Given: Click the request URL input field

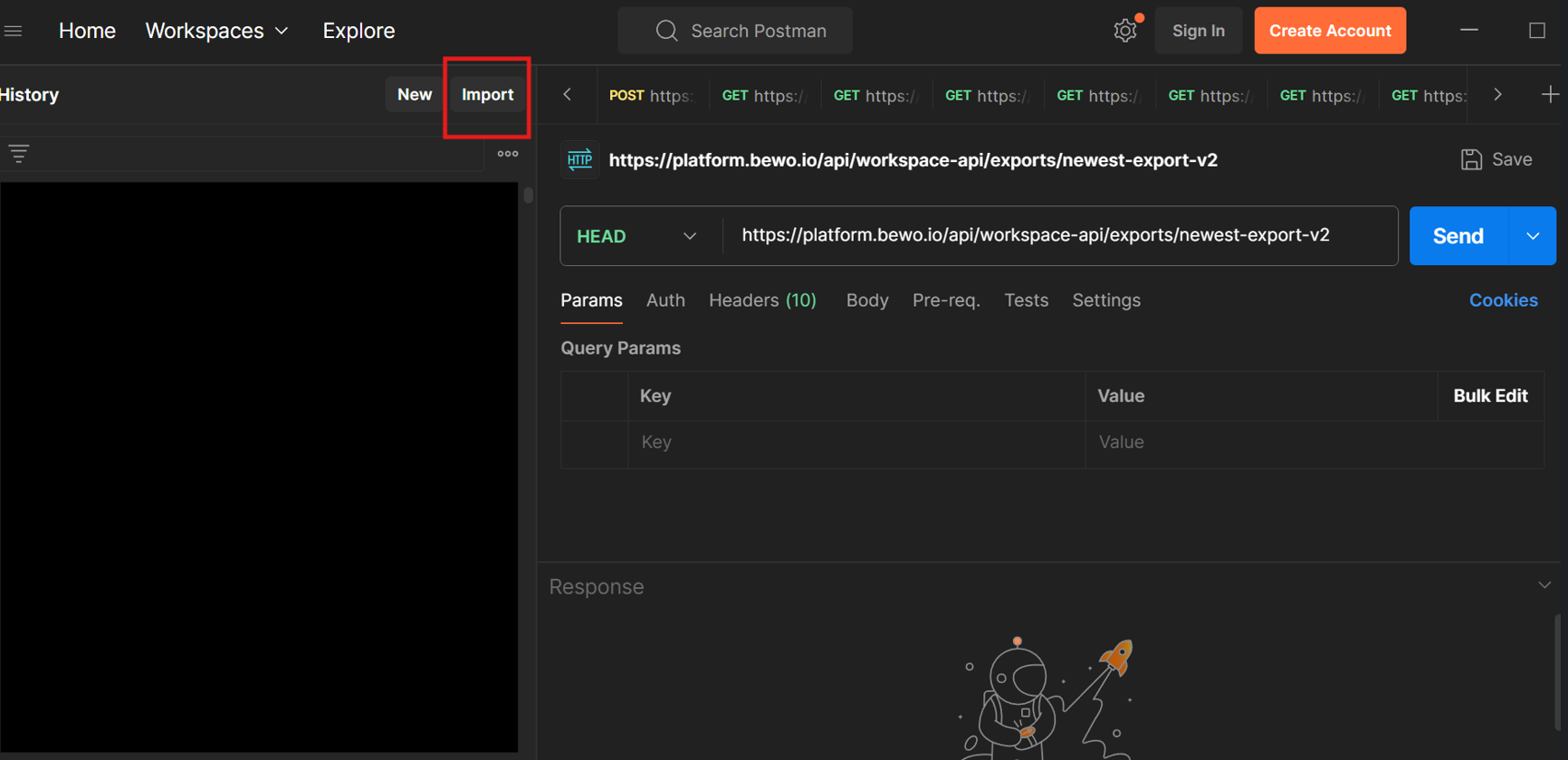Looking at the screenshot, I should coord(1060,235).
